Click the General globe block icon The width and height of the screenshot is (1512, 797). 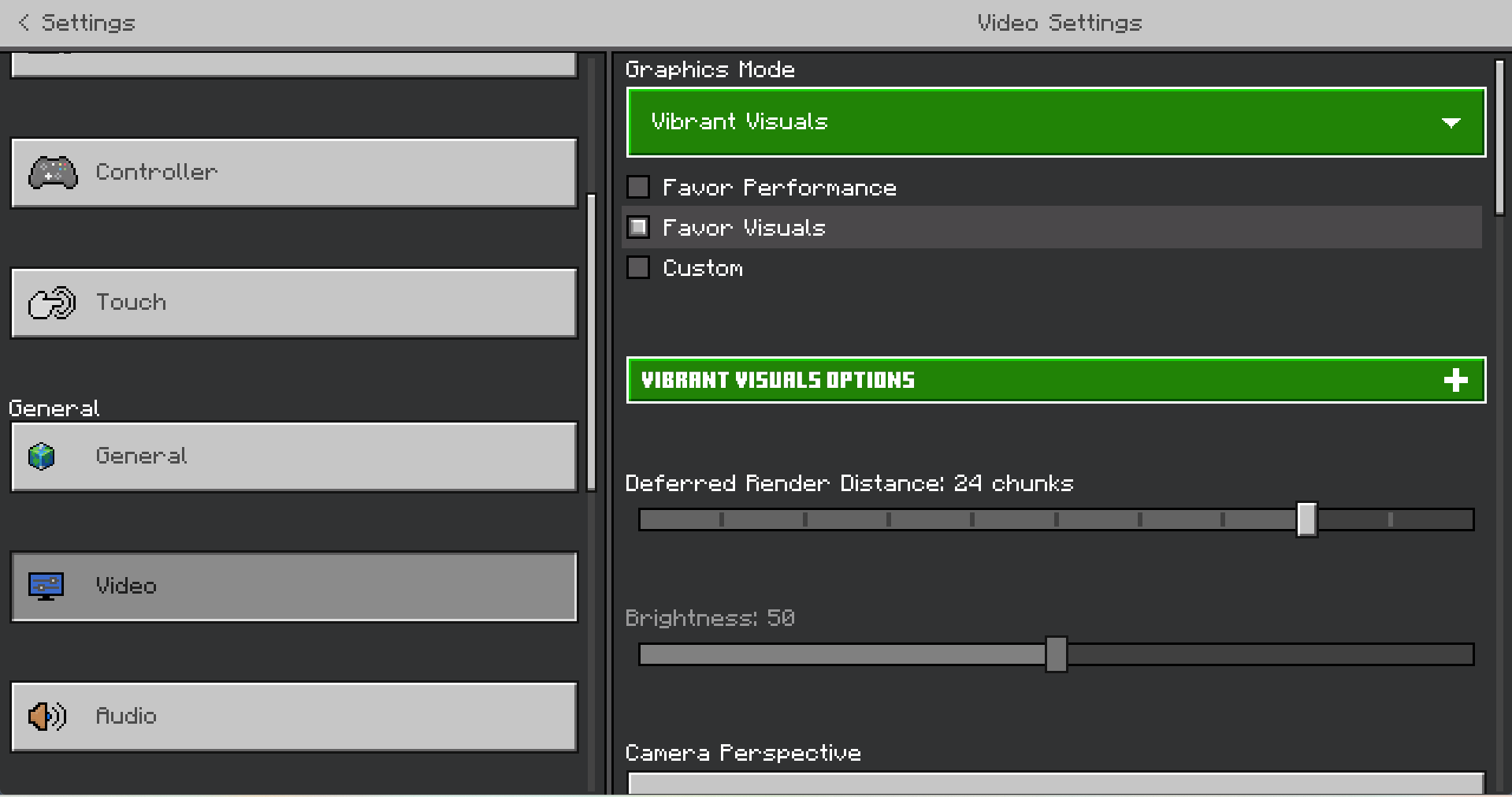tap(42, 456)
